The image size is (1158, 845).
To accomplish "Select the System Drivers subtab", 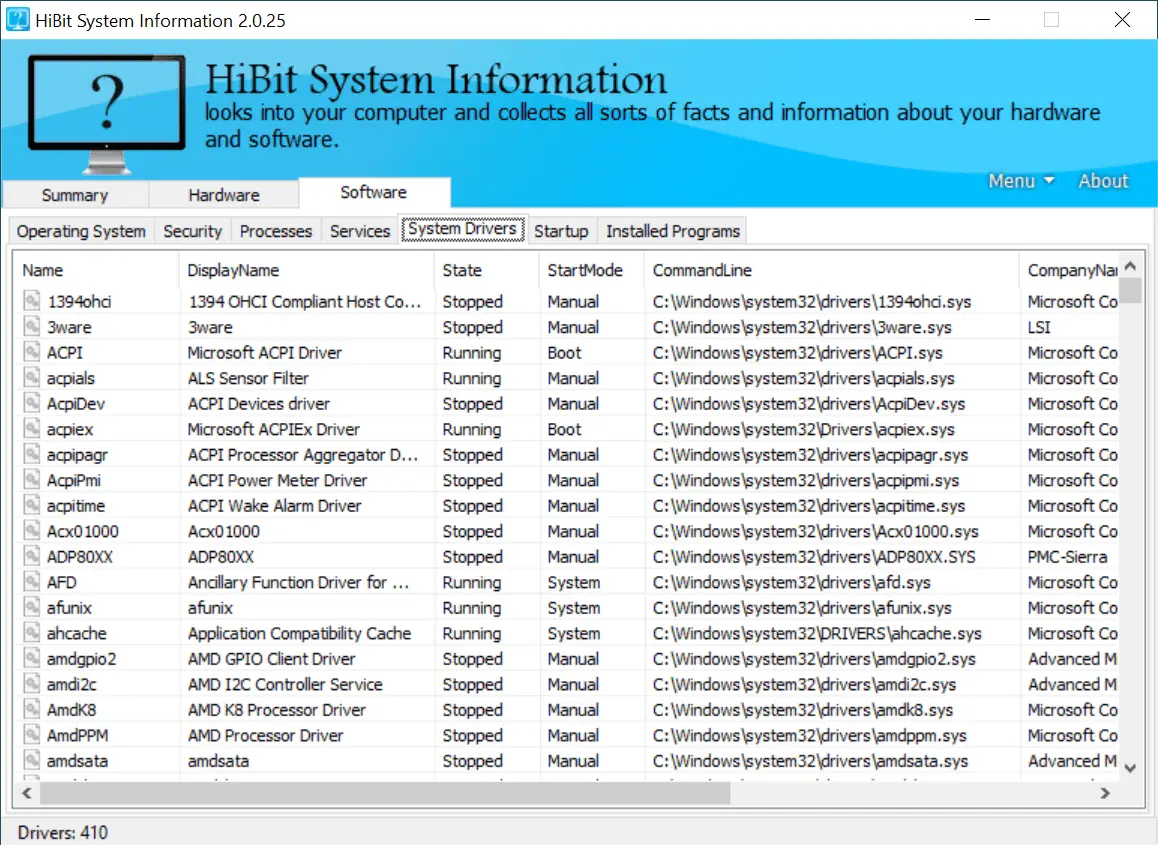I will click(x=462, y=229).
